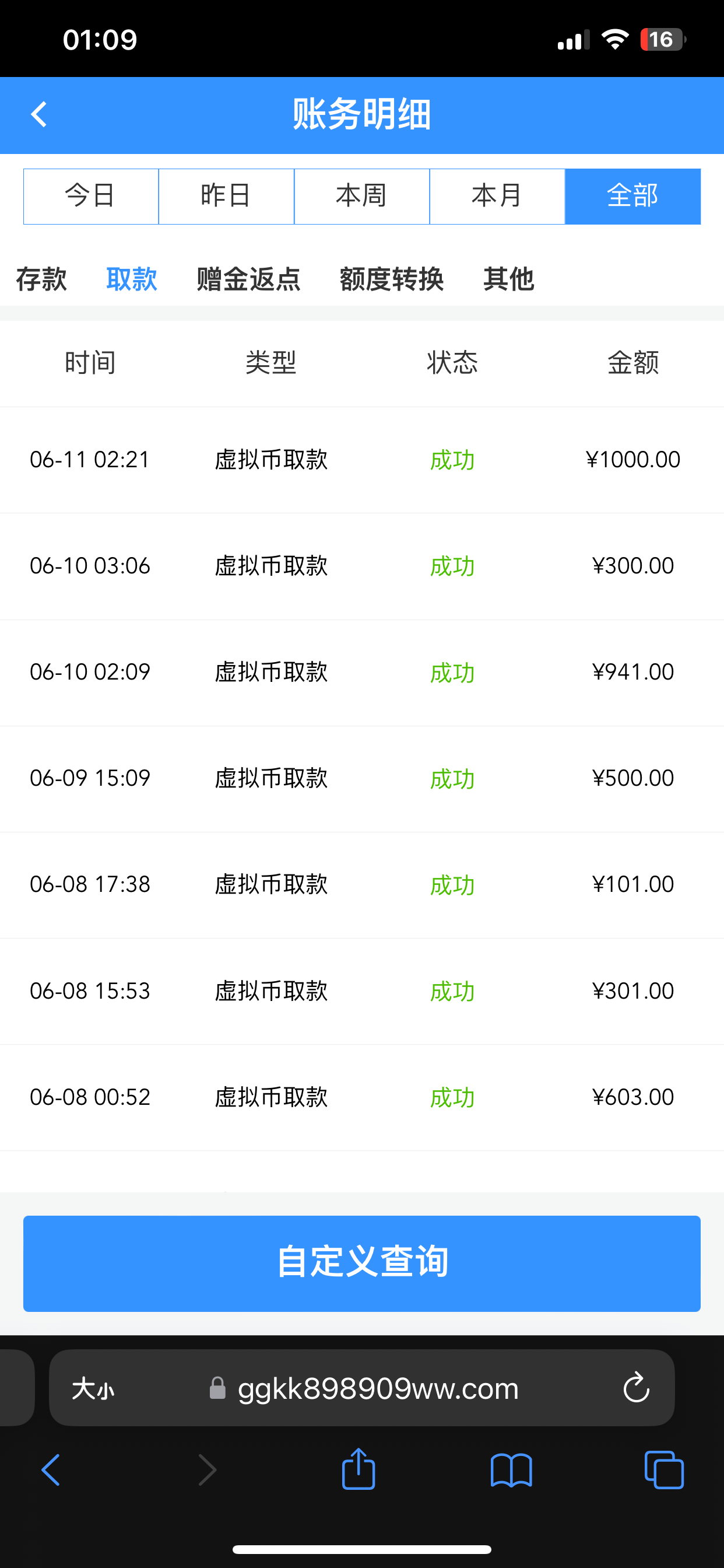
Task: Switch to the 本月 filter
Action: (x=497, y=196)
